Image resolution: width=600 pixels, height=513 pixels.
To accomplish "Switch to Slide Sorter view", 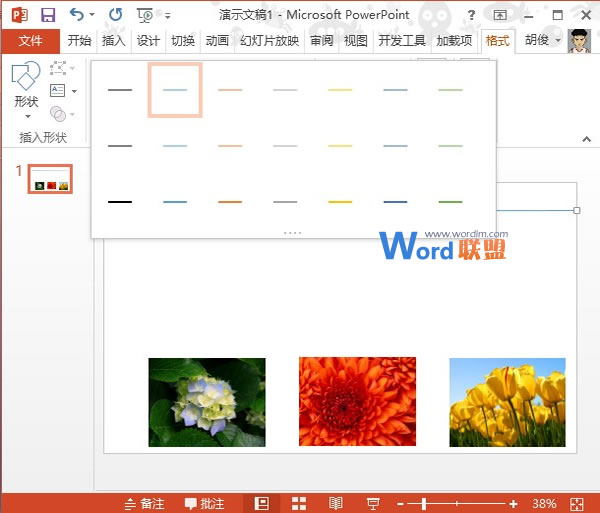I will pos(299,503).
